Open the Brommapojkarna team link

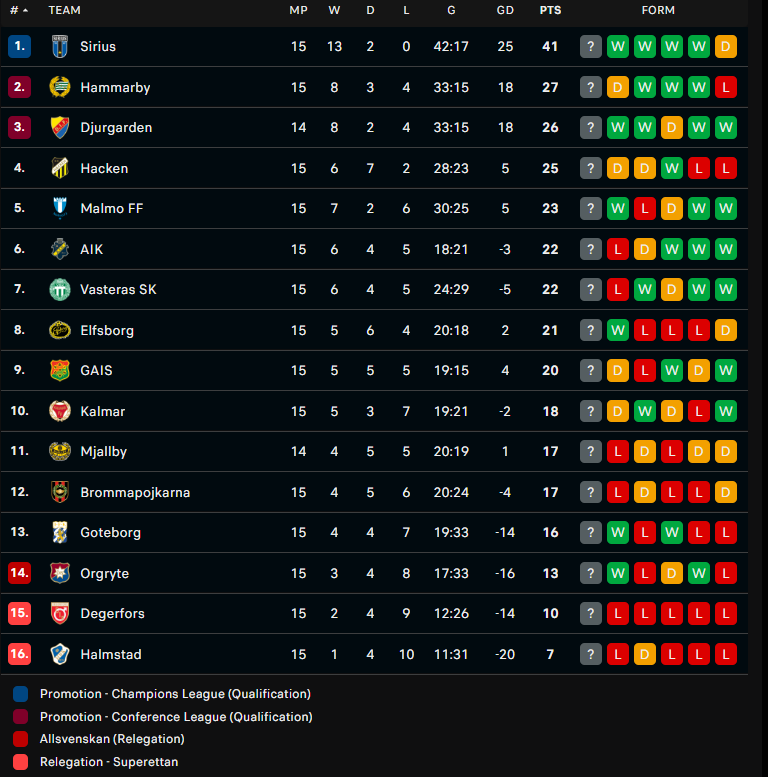click(x=135, y=492)
